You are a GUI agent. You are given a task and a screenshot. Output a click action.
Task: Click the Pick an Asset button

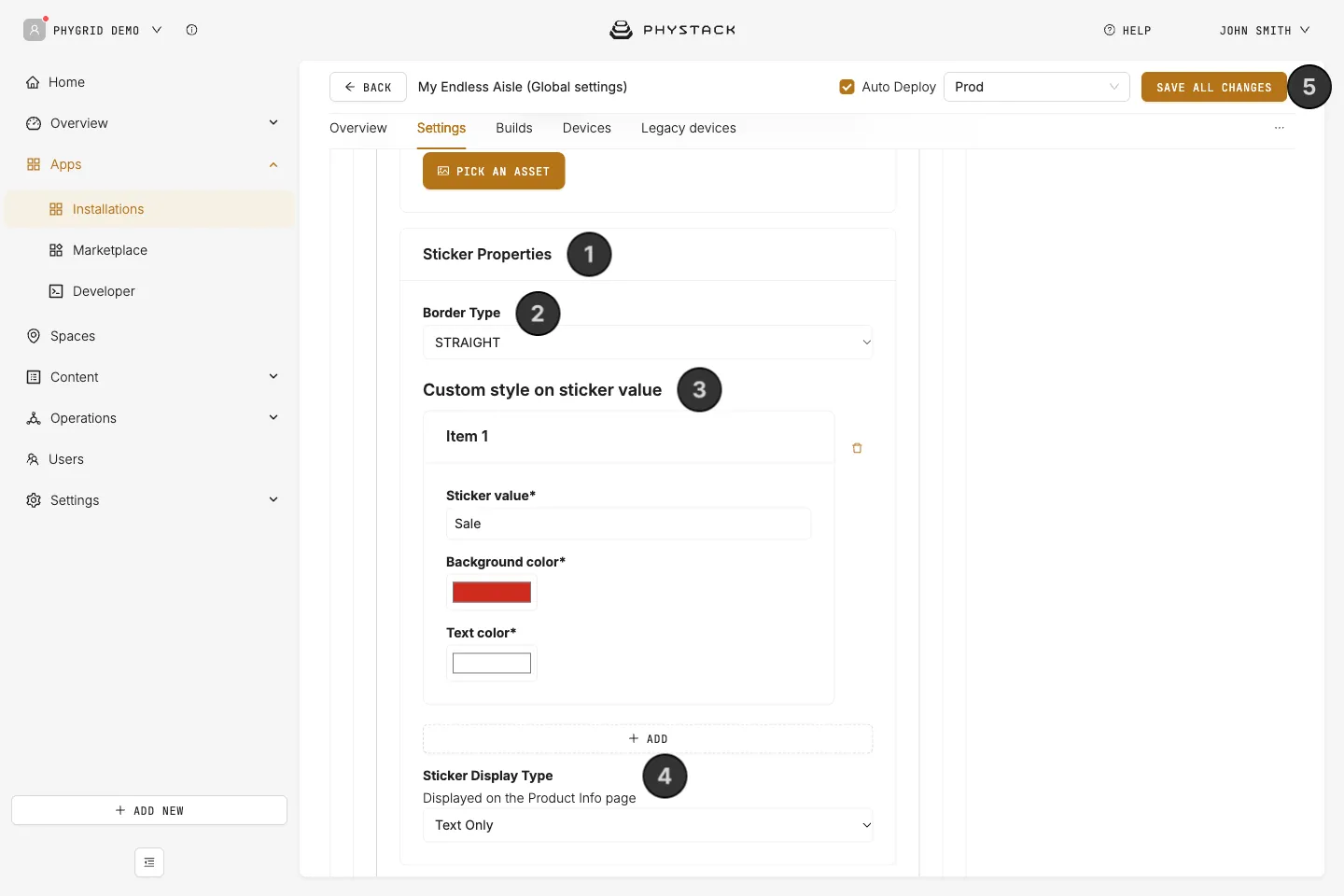tap(494, 171)
